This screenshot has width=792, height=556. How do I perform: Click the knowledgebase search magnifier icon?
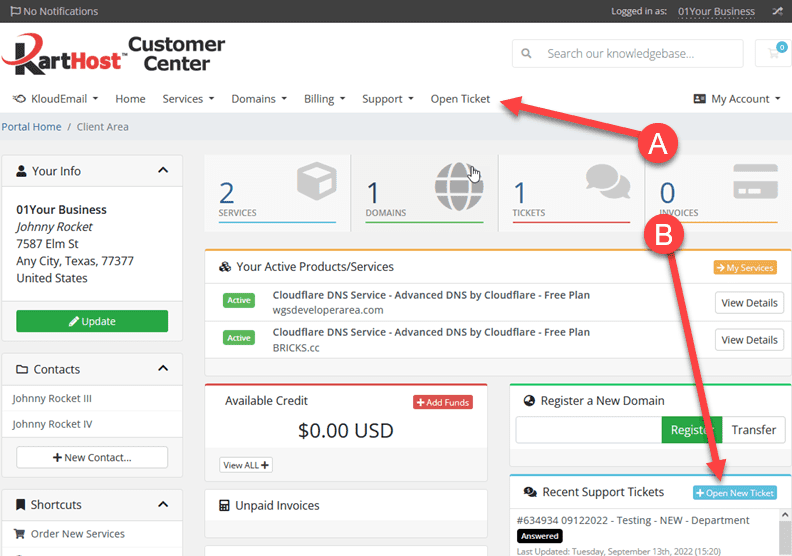pyautogui.click(x=526, y=53)
